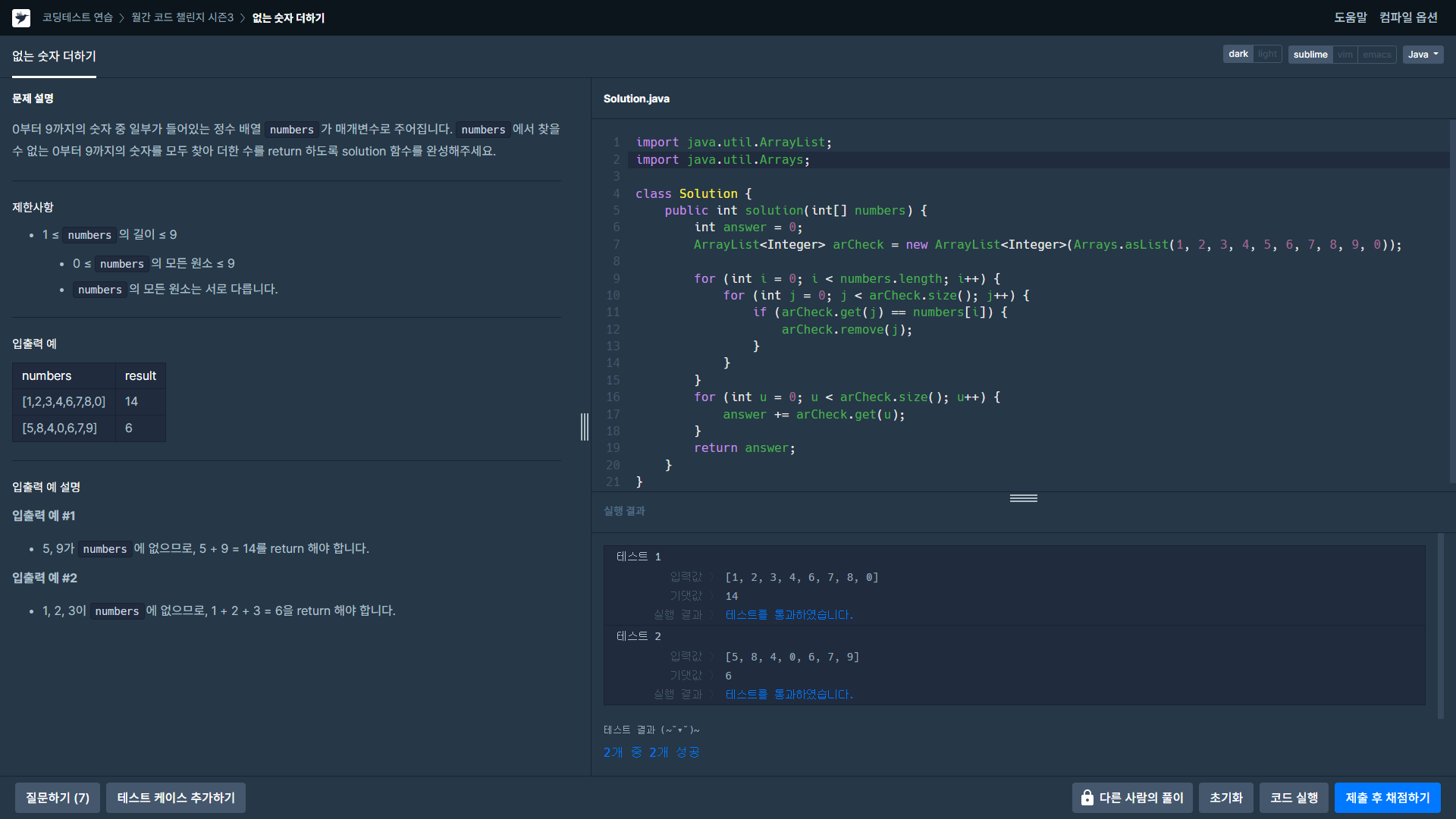Click the 'result' table header

[x=140, y=376]
